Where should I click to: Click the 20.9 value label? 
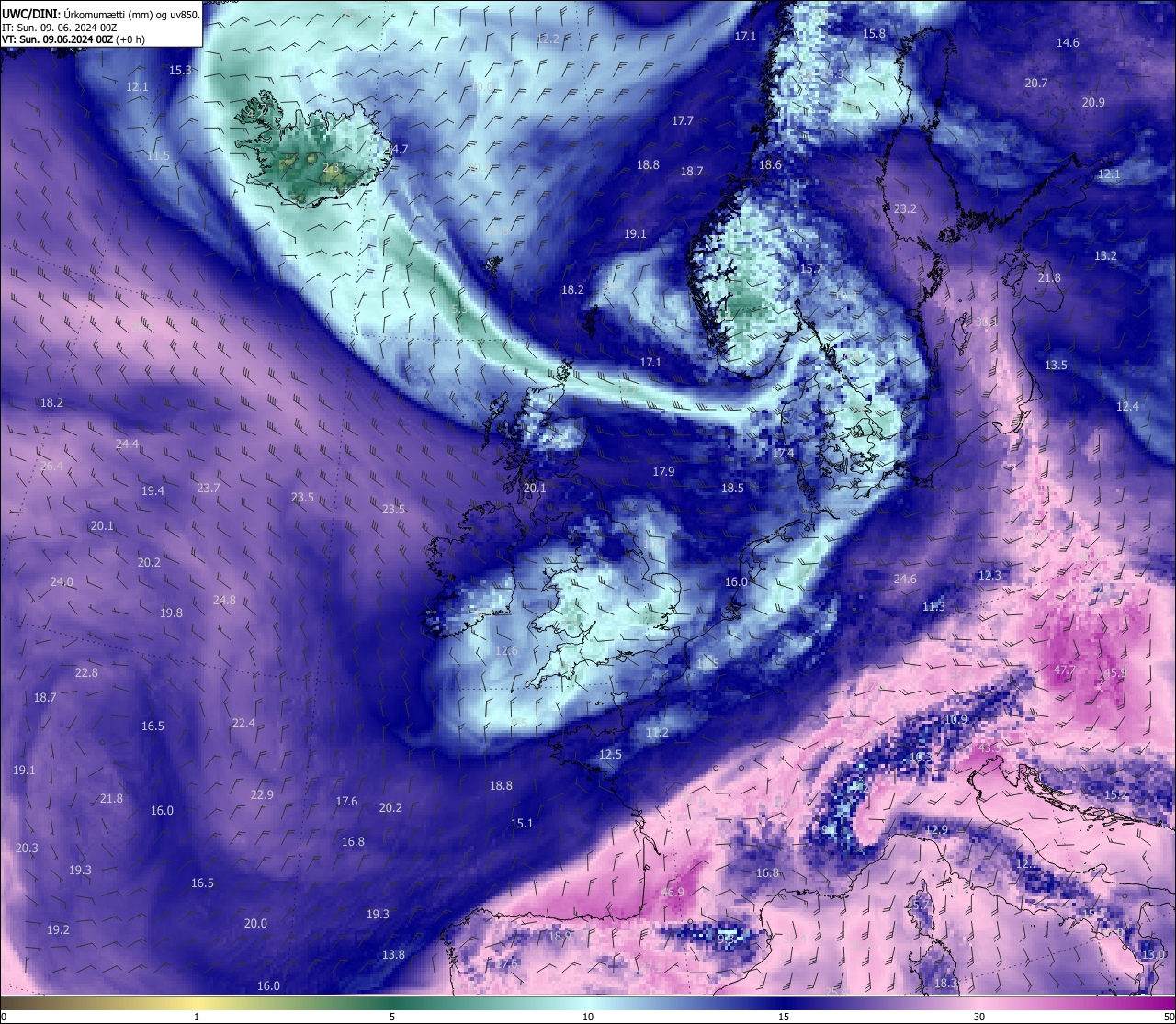1093,102
